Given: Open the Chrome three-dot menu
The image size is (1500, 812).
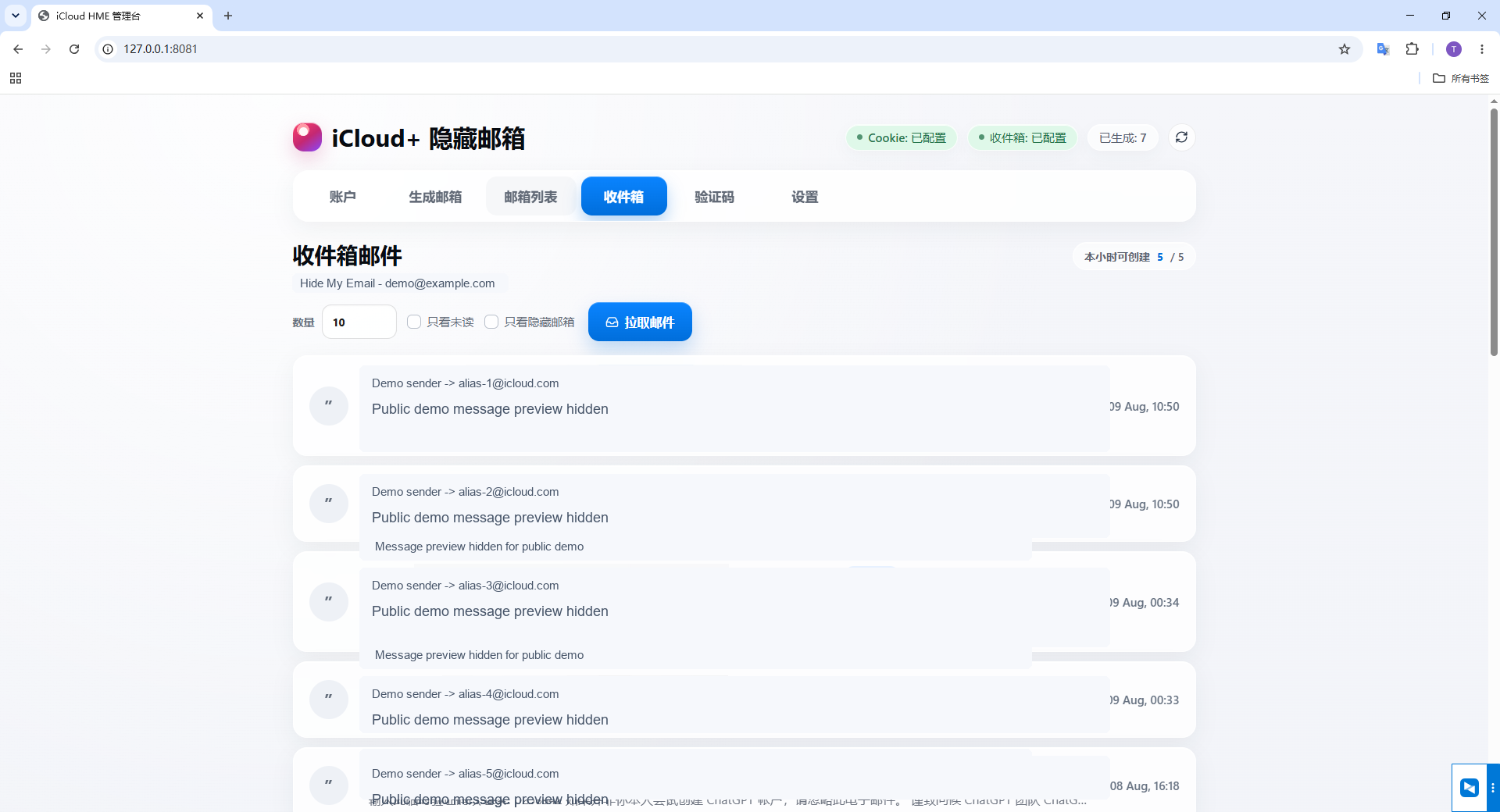Looking at the screenshot, I should [x=1482, y=49].
